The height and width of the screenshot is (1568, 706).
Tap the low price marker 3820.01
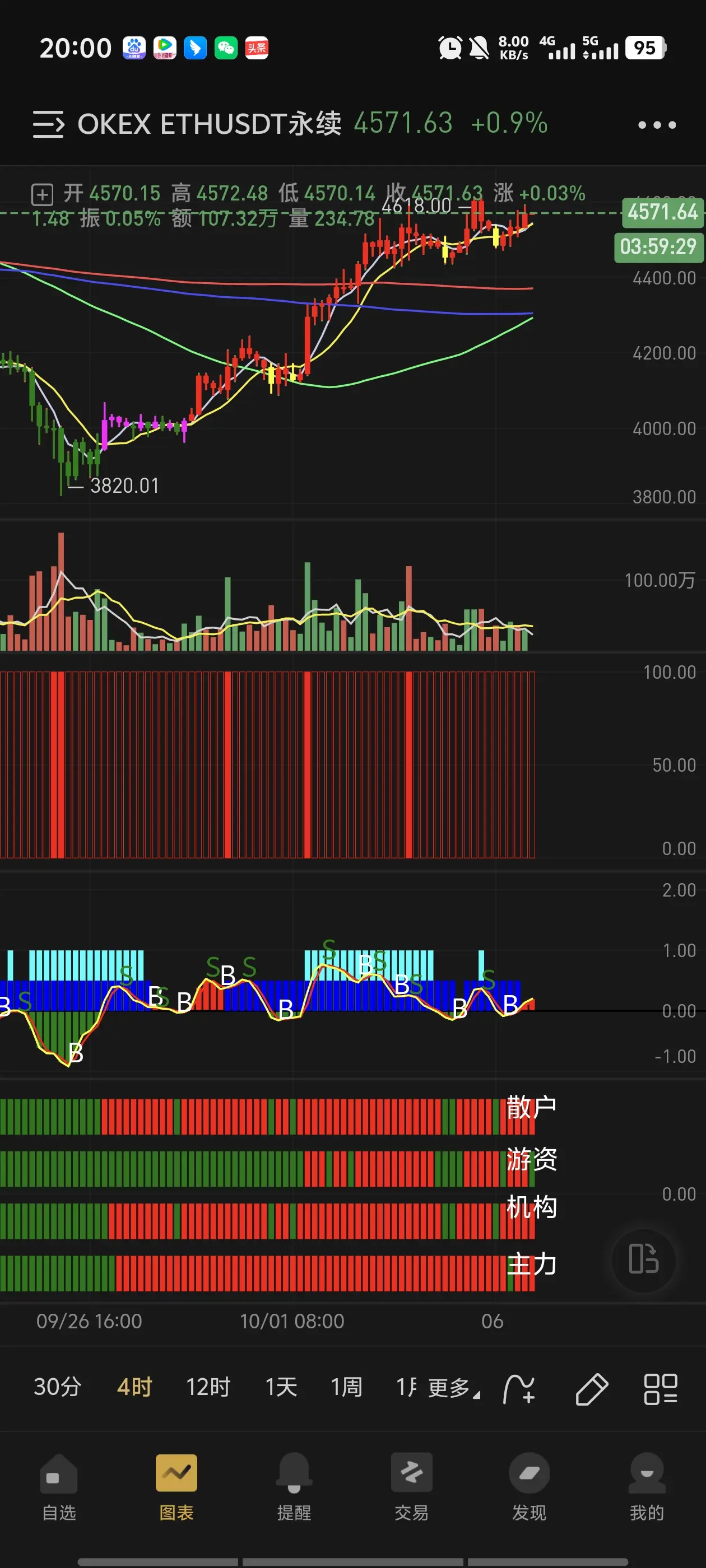click(124, 485)
